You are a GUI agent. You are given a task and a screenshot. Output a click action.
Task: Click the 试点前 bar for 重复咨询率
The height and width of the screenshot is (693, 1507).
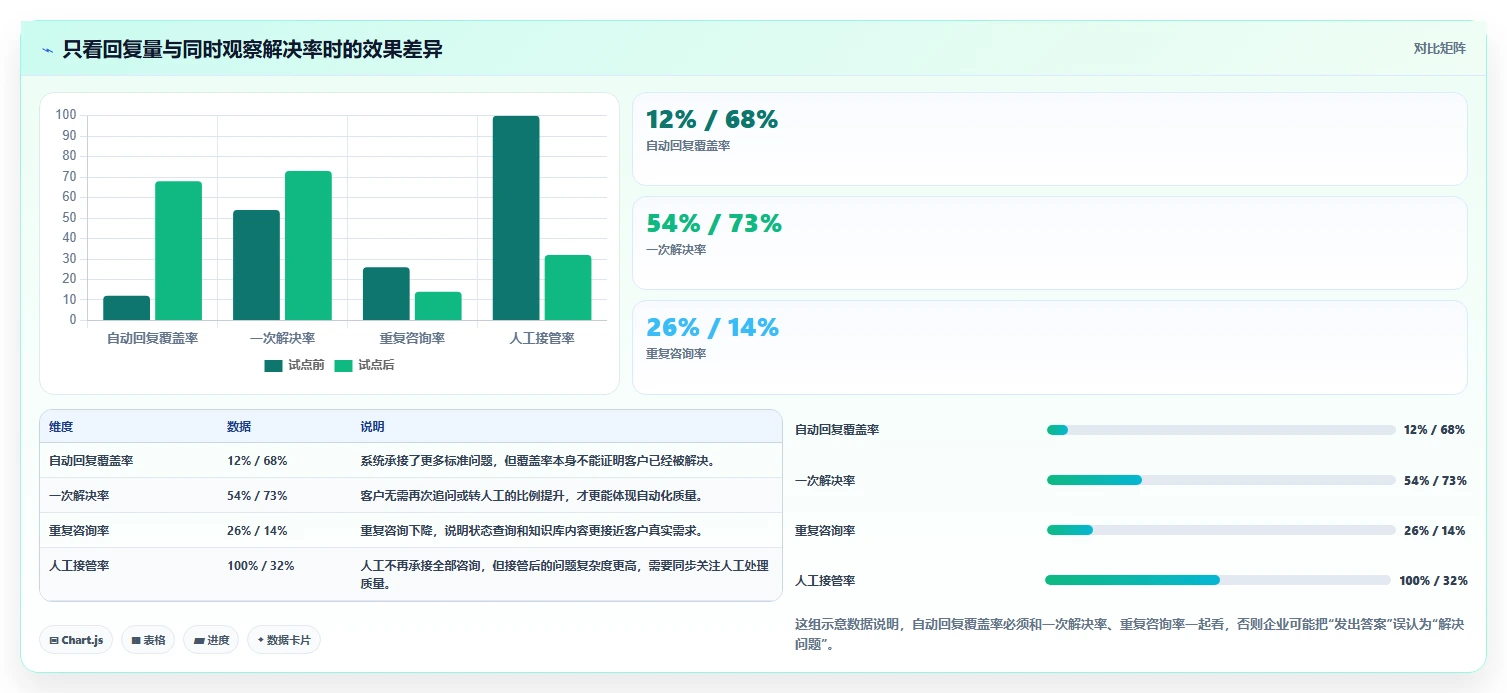[x=386, y=293]
